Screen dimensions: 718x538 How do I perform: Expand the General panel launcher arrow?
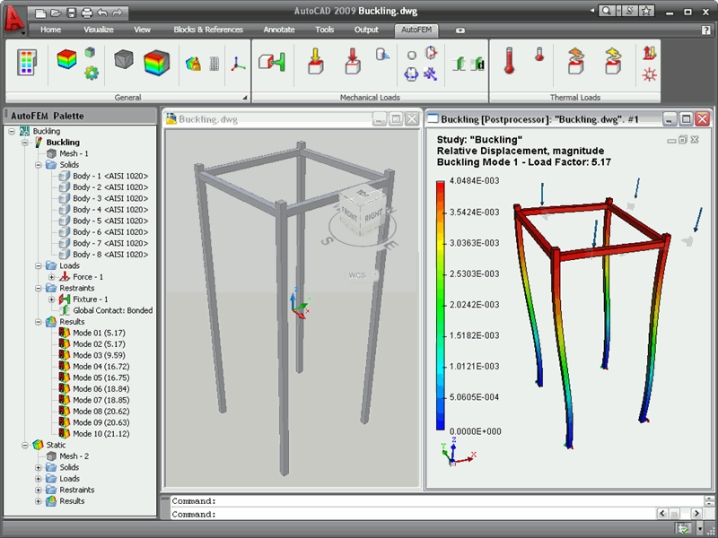(245, 97)
